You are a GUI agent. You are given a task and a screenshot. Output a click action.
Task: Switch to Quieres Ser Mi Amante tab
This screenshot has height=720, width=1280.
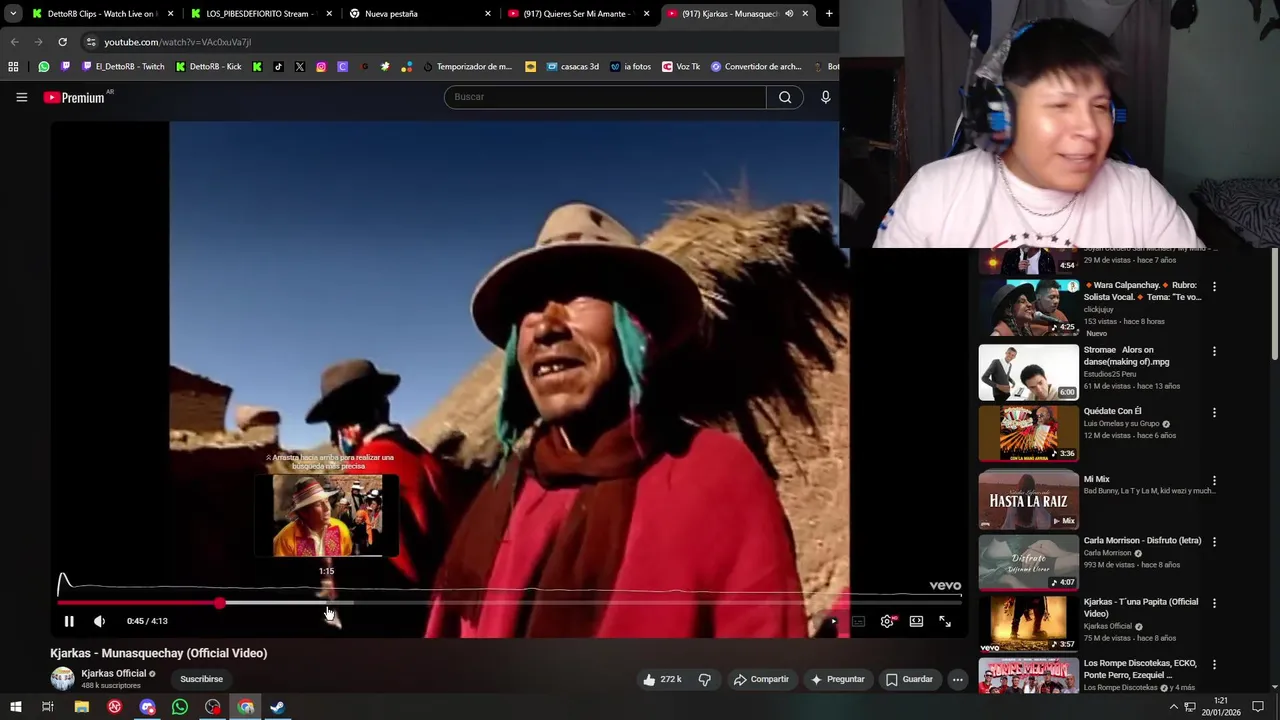pos(578,14)
